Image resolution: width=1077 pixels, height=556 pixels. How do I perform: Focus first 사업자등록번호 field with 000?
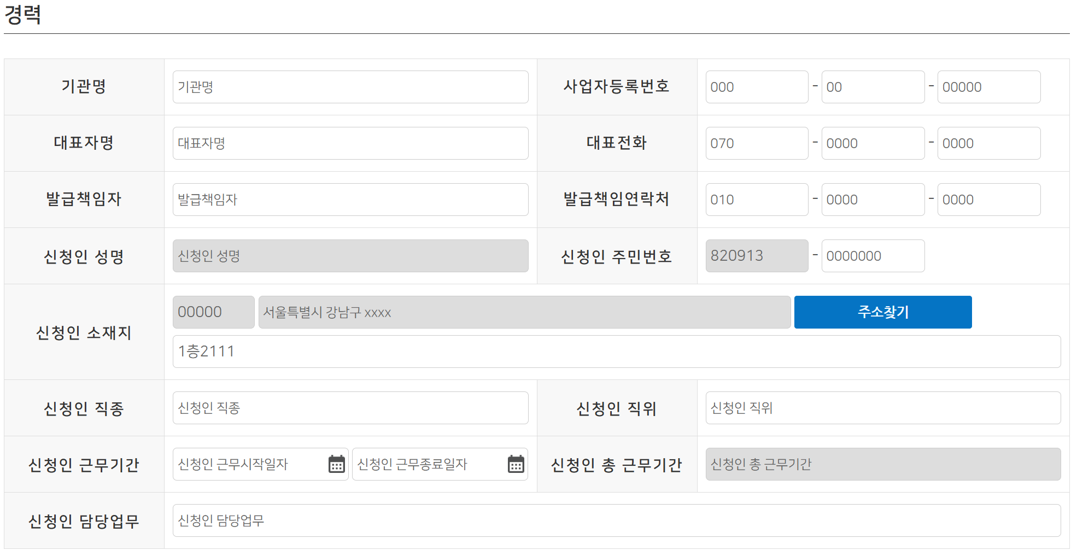757,87
